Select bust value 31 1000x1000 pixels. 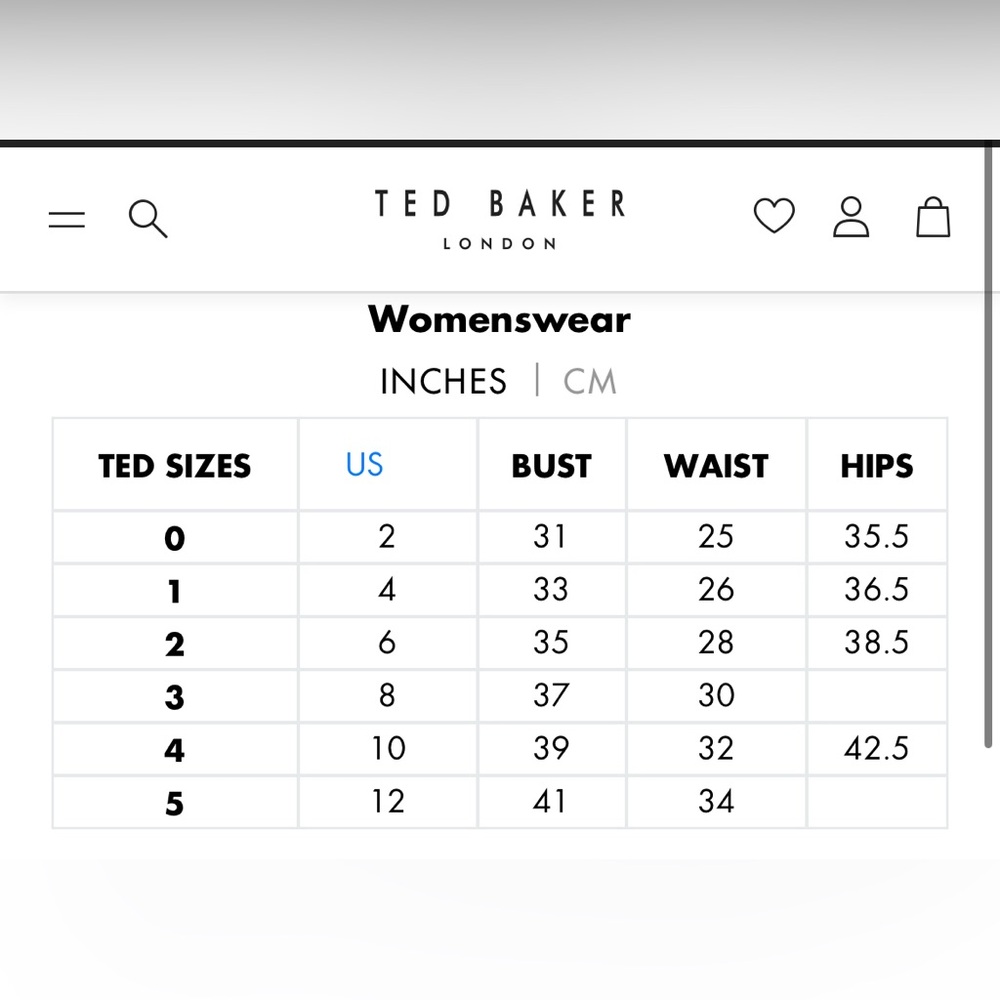click(550, 536)
